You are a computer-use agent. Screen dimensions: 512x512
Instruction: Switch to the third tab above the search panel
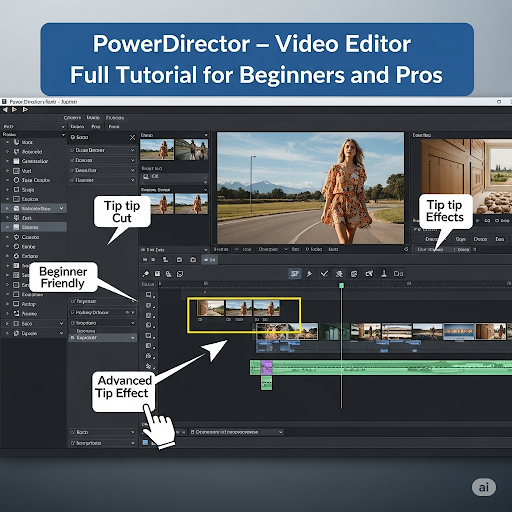114,127
